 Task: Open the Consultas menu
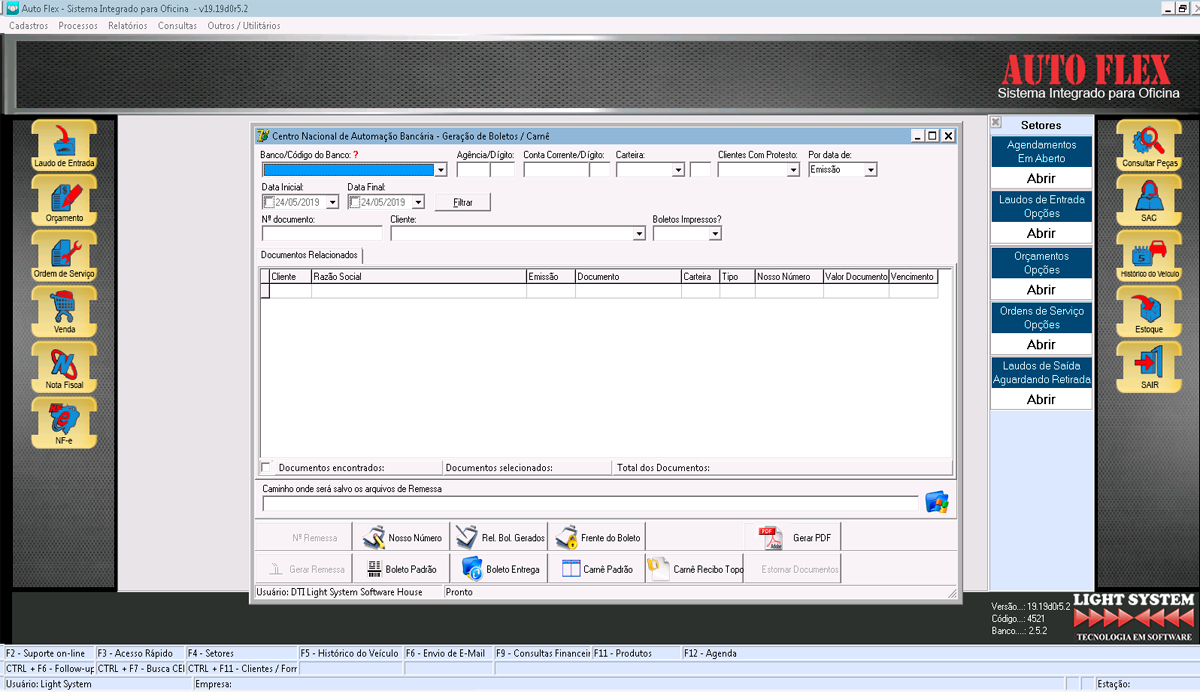coord(178,26)
